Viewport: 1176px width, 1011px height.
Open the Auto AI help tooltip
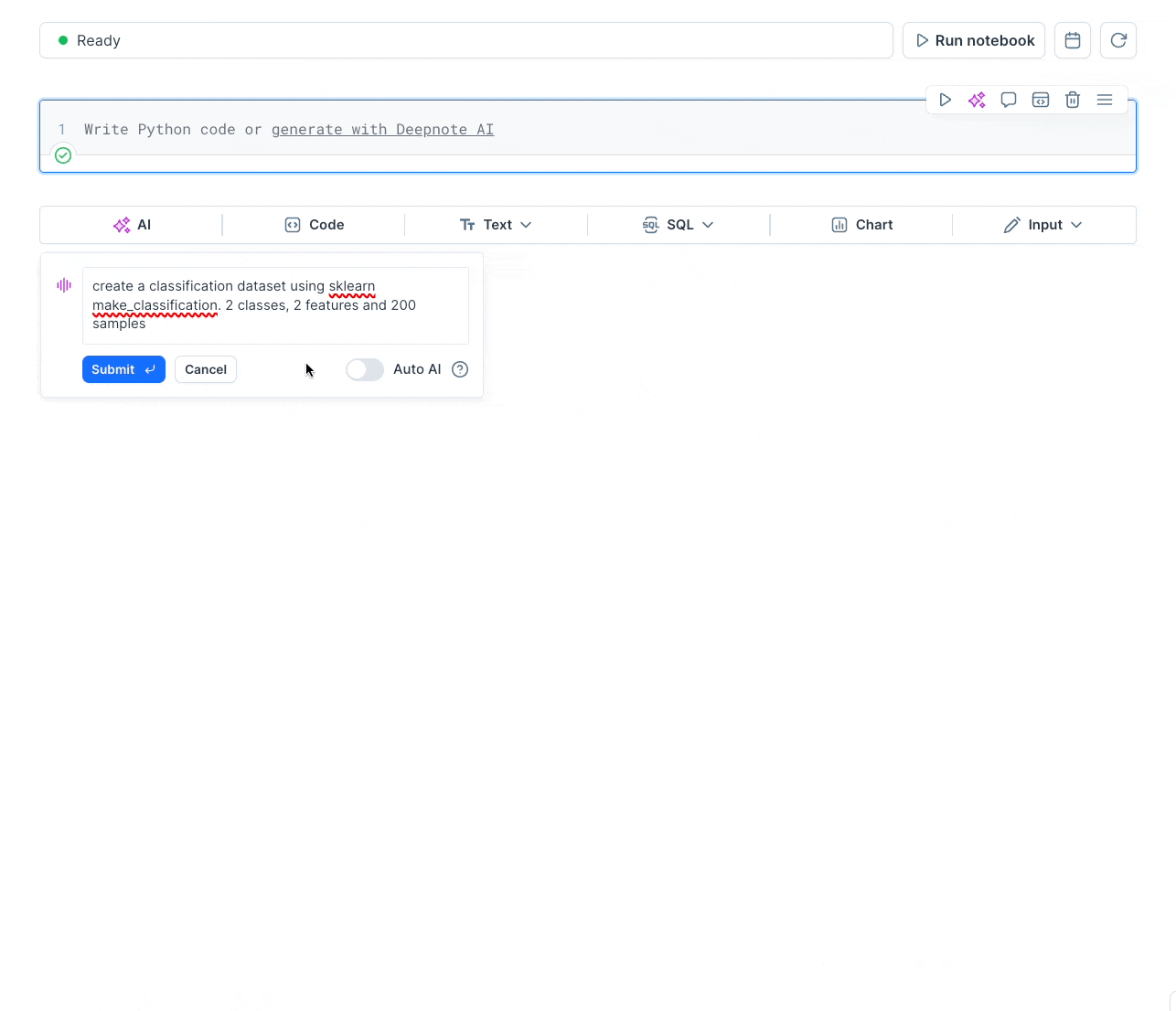[460, 369]
